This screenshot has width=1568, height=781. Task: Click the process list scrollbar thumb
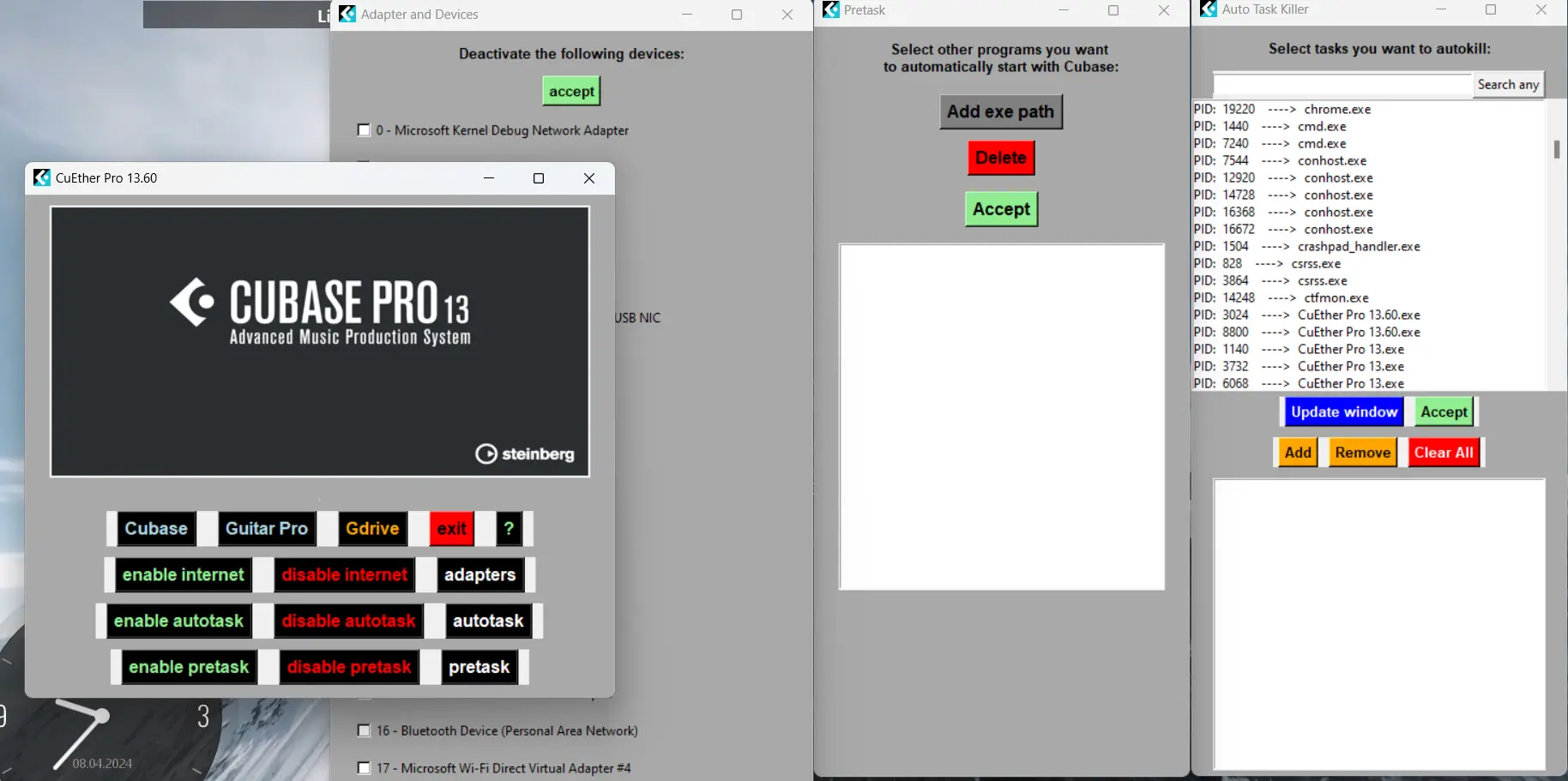coord(1556,149)
